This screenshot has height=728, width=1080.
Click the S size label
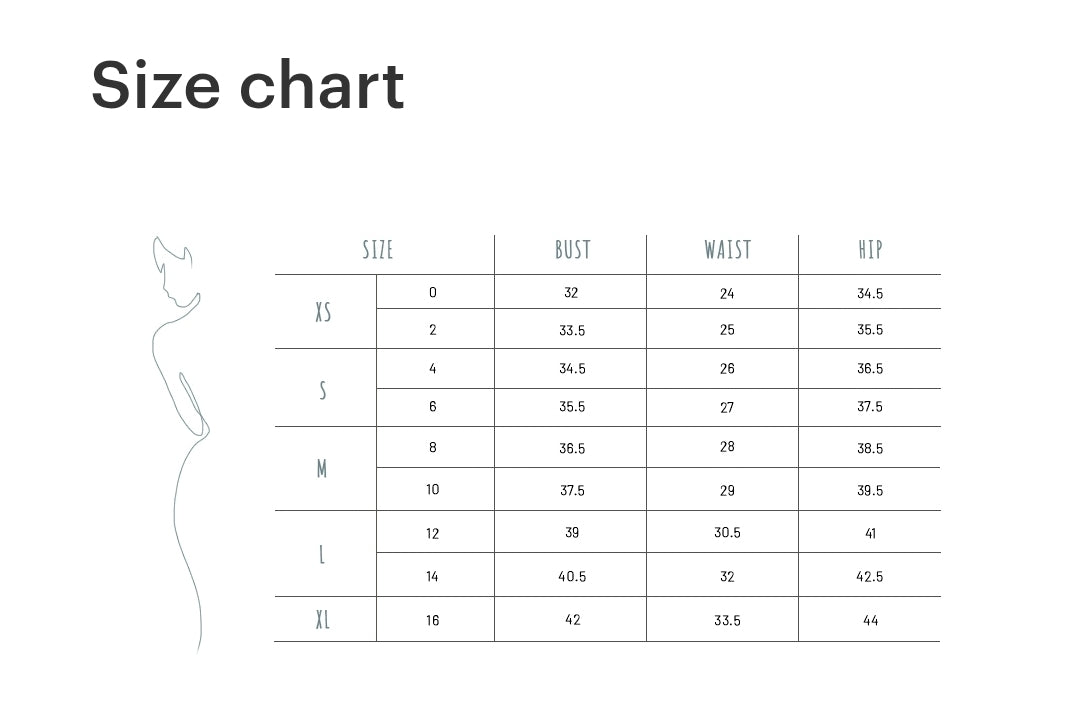tap(322, 391)
